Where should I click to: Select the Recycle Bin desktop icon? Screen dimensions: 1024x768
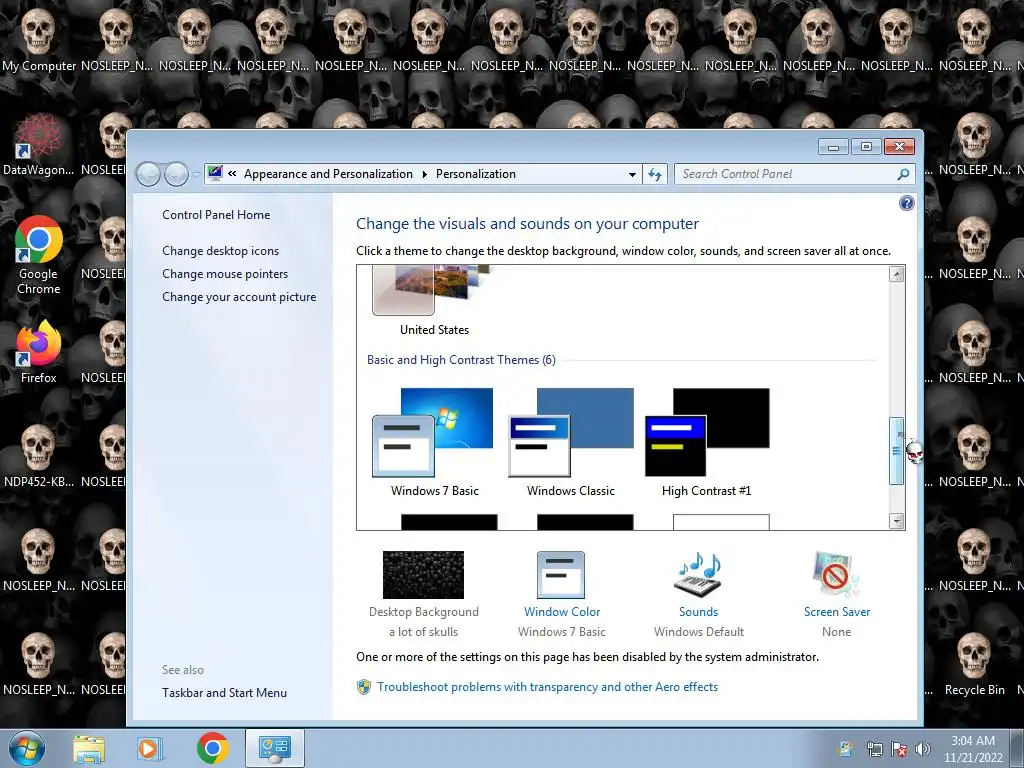pos(974,664)
